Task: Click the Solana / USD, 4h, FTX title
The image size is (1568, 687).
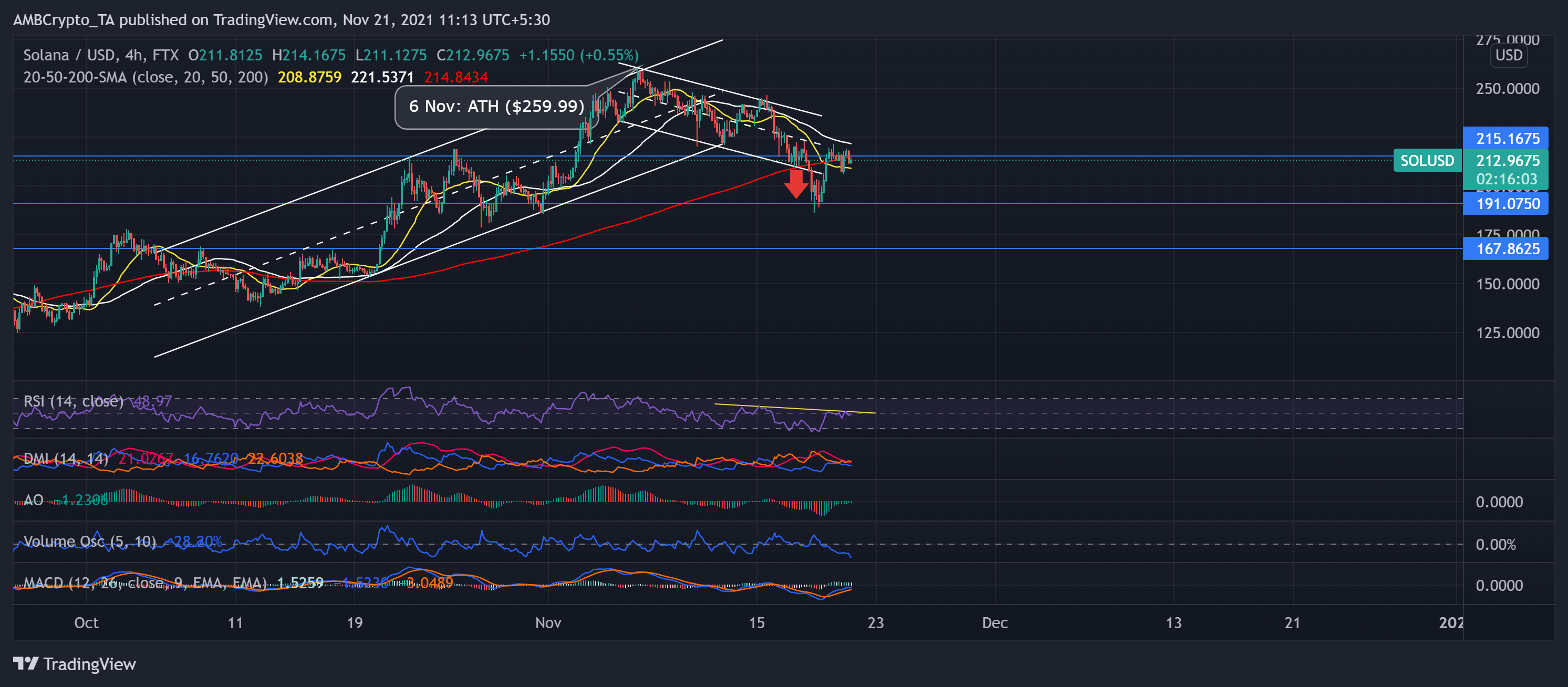Action: tap(101, 55)
